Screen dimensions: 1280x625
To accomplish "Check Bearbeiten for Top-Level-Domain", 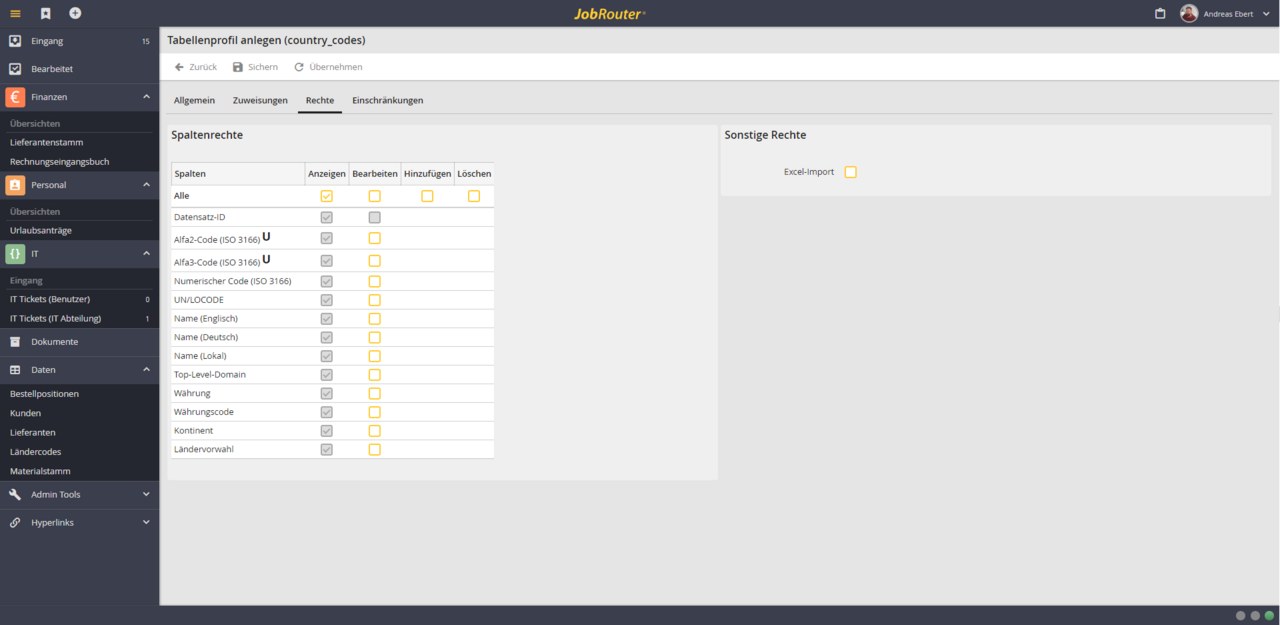I will [x=375, y=375].
